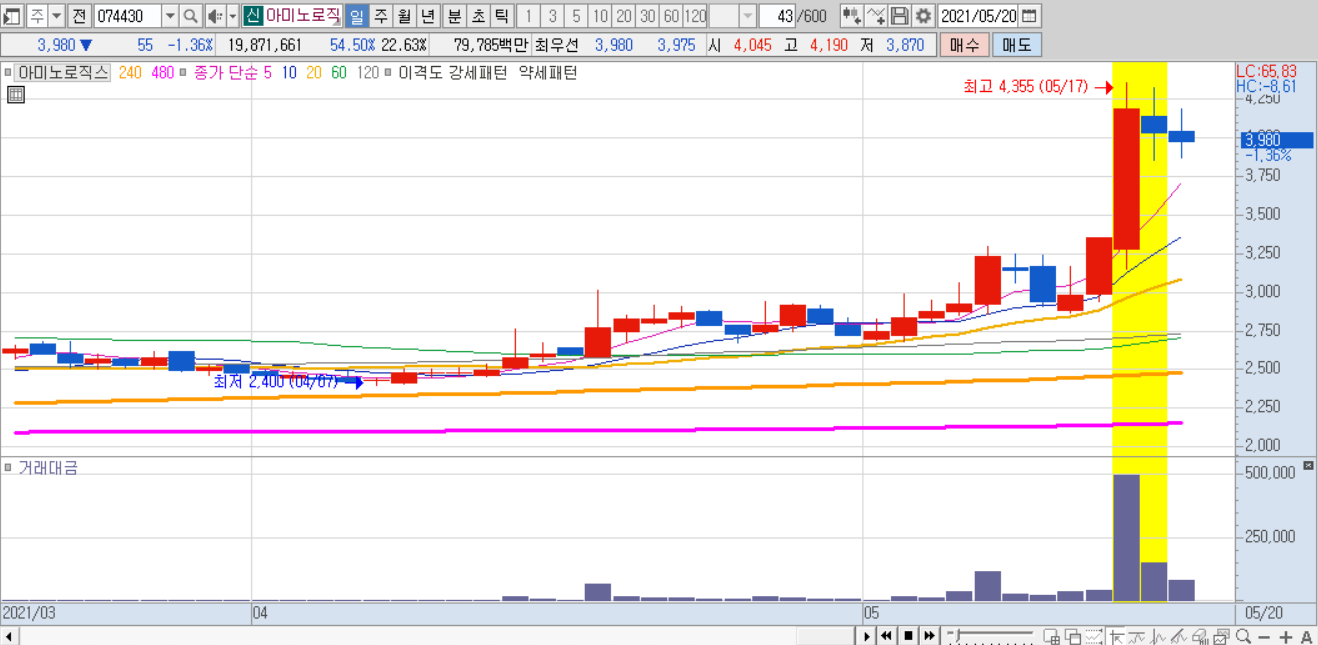Click the plus zoom in icon
Image resolution: width=1318 pixels, height=645 pixels.
1285,636
